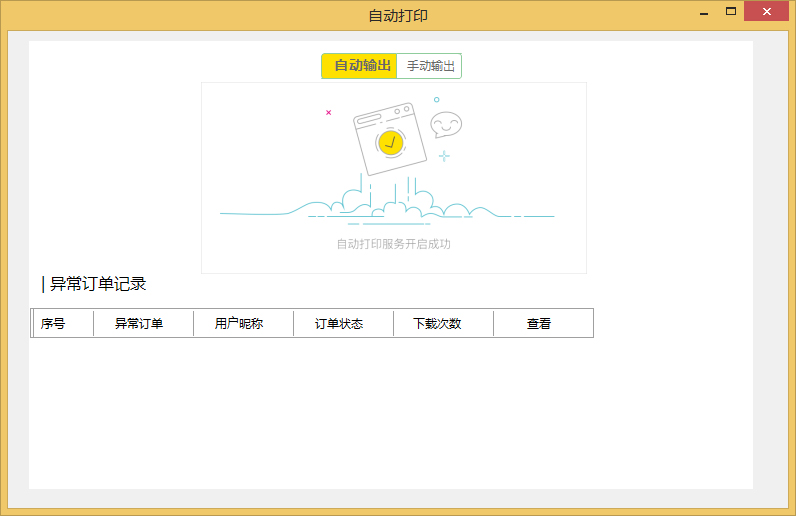Screen dimensions: 796x516
Task: Click the 序号 column header
Action: click(x=53, y=324)
